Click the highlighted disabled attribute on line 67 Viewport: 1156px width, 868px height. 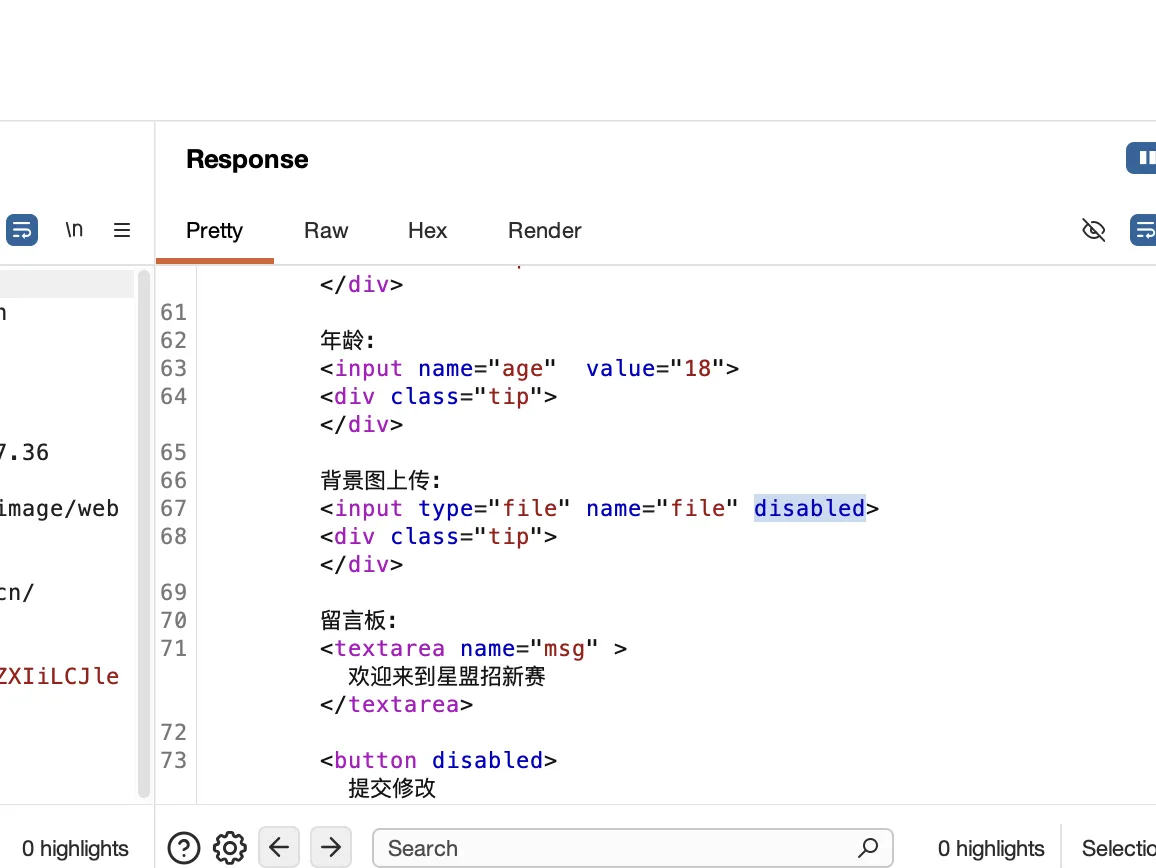pos(809,508)
